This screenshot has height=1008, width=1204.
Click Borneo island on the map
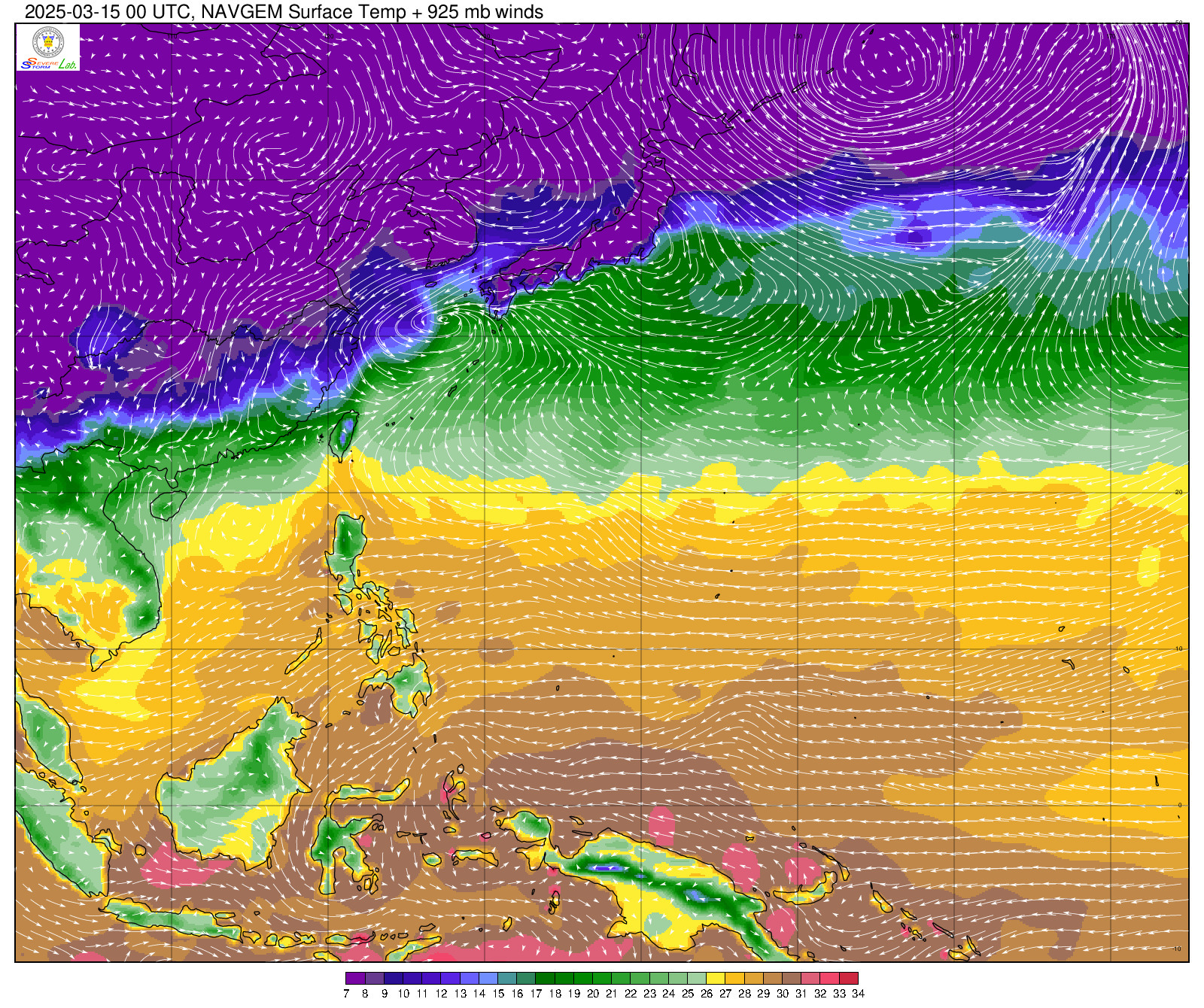point(241,782)
